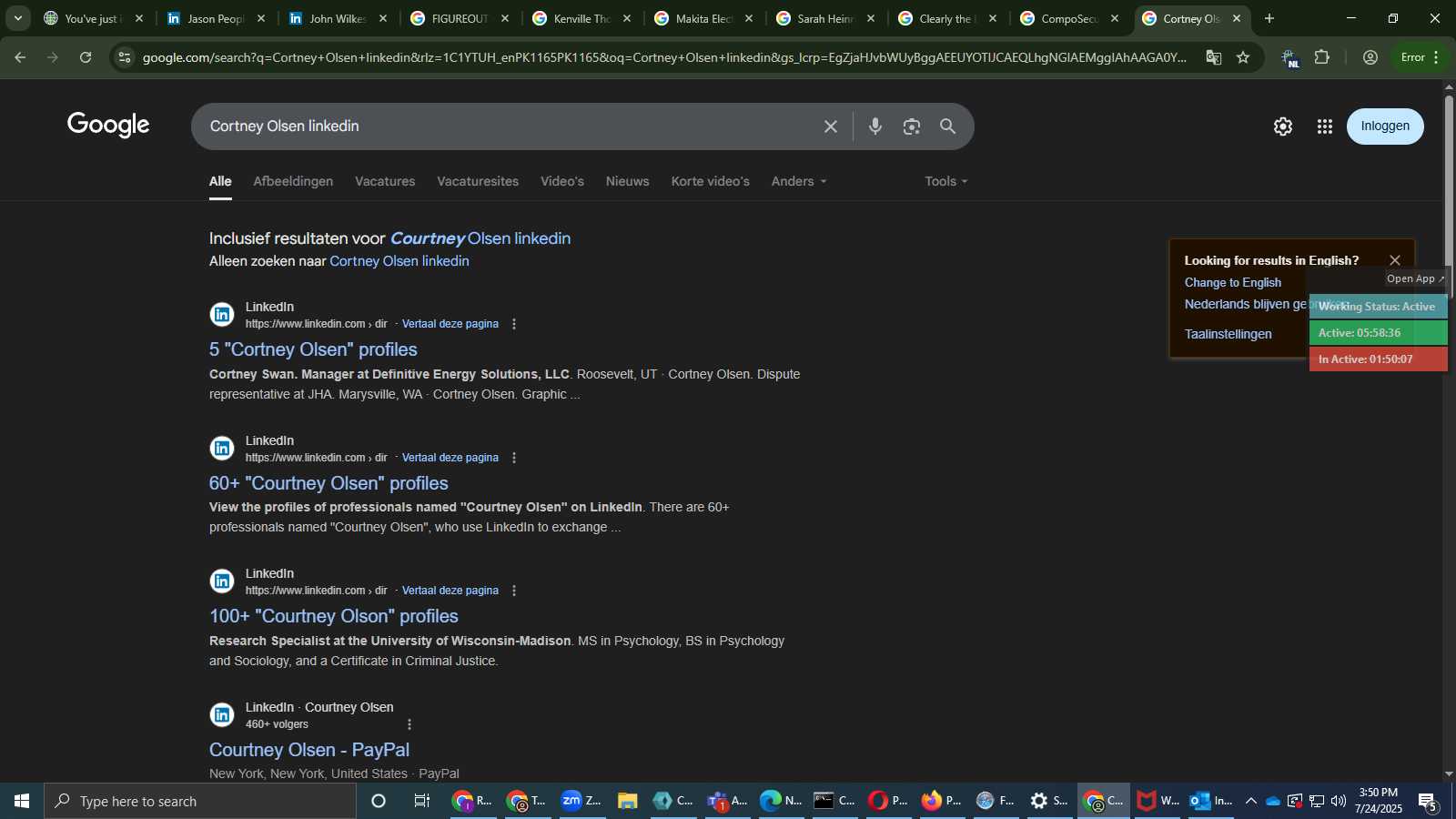
Task: Click the magnifier search button
Action: click(947, 126)
